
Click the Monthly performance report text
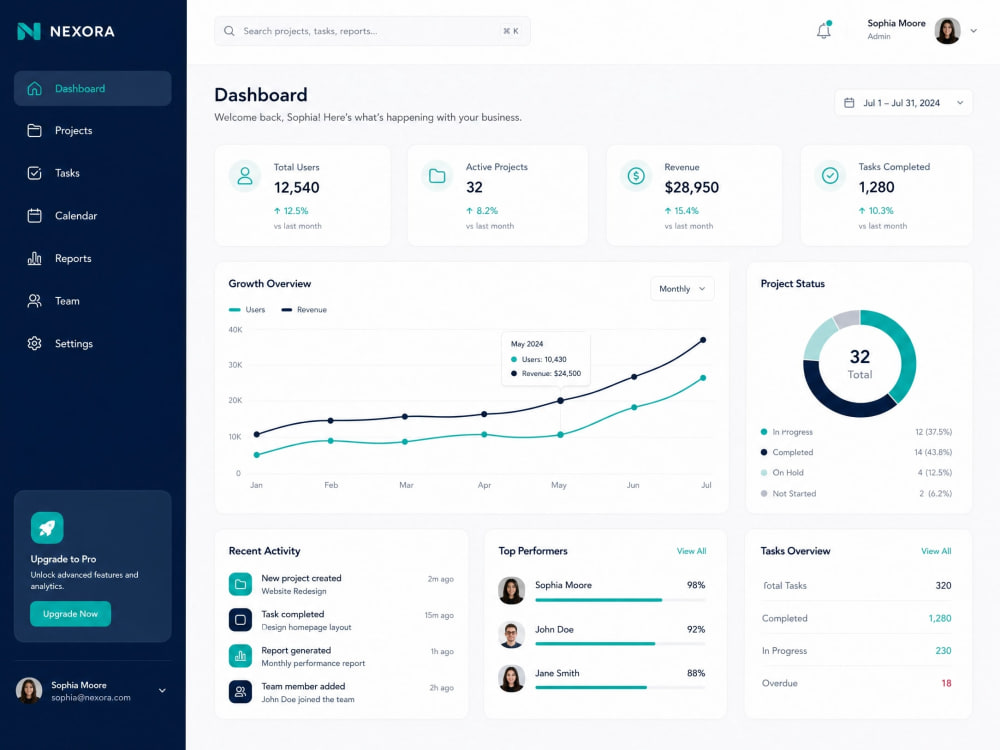pyautogui.click(x=313, y=663)
